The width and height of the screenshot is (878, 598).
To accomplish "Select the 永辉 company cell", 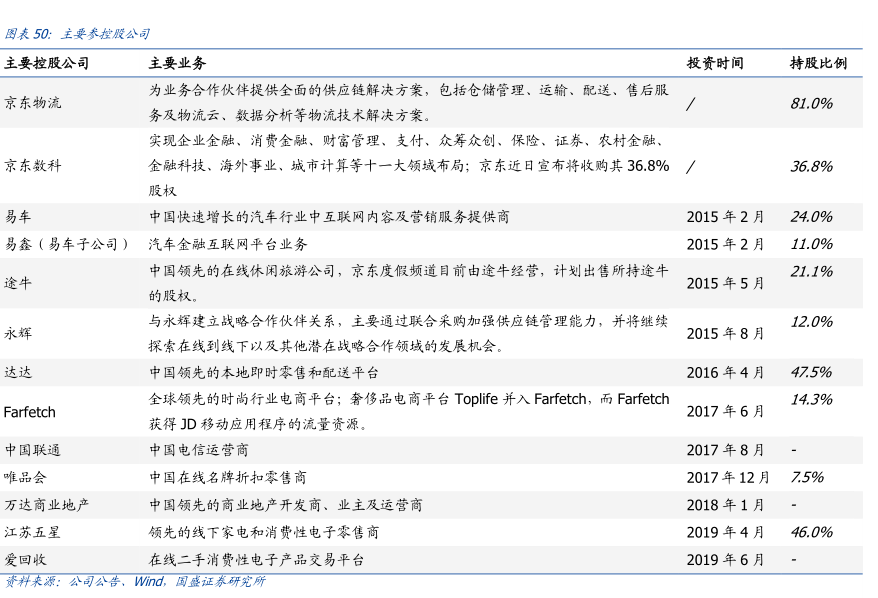I will (18, 334).
